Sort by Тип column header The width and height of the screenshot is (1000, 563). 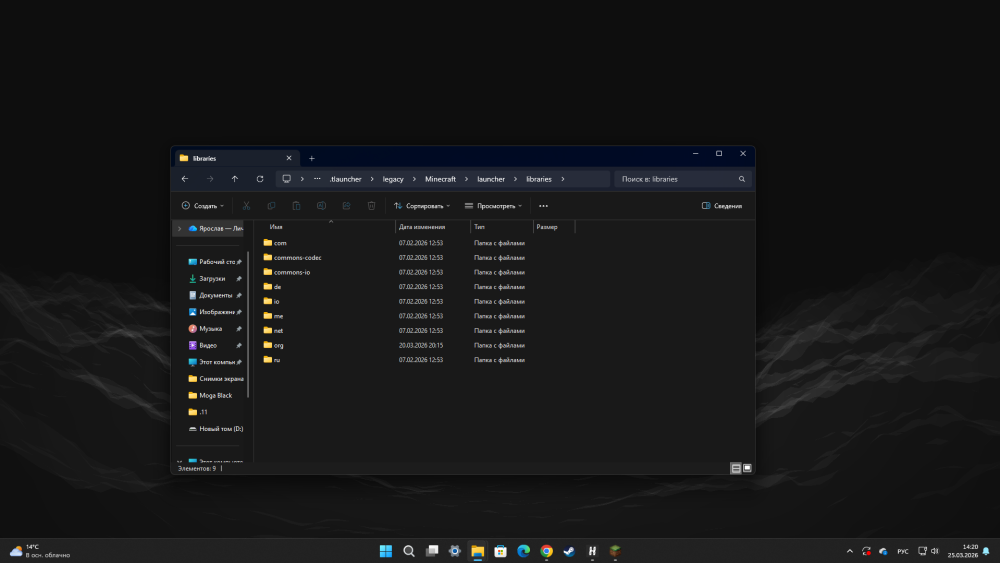pyautogui.click(x=479, y=227)
